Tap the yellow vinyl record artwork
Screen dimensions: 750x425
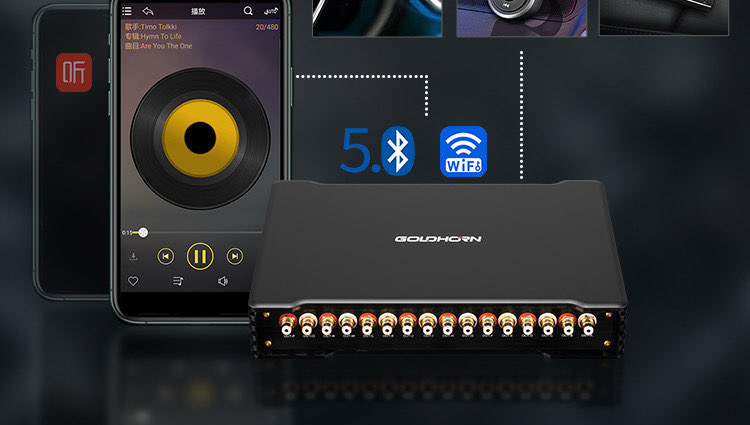tap(200, 138)
